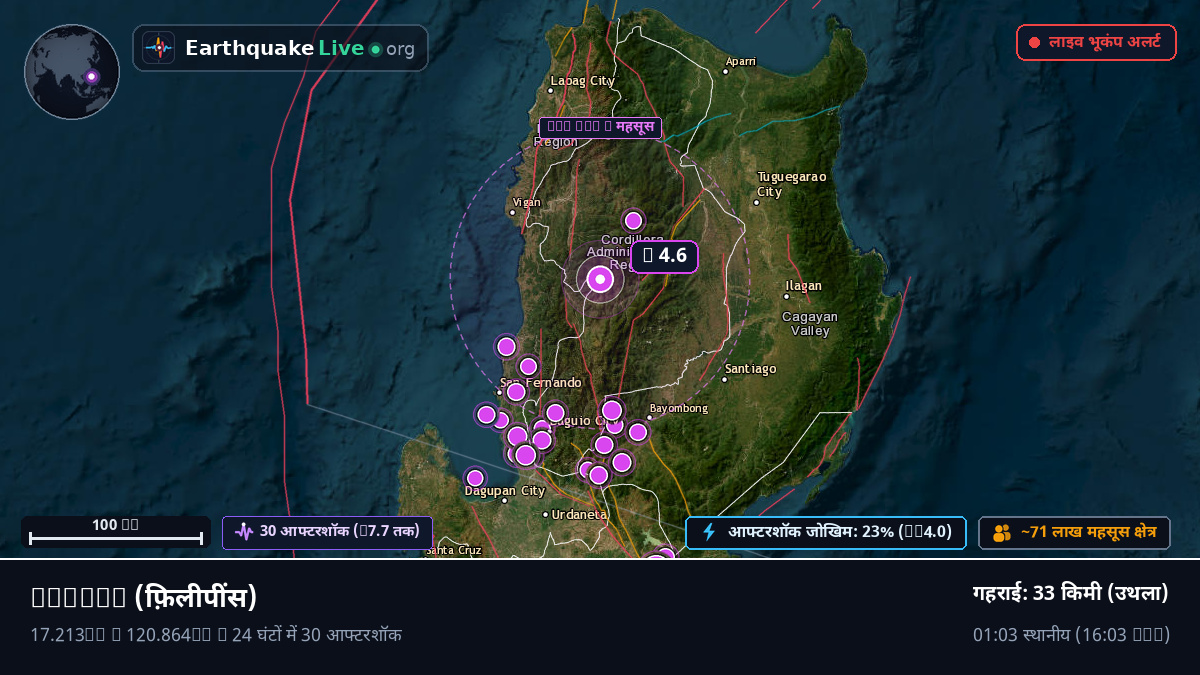Click the felt-radius label ending in महसूस

600,128
